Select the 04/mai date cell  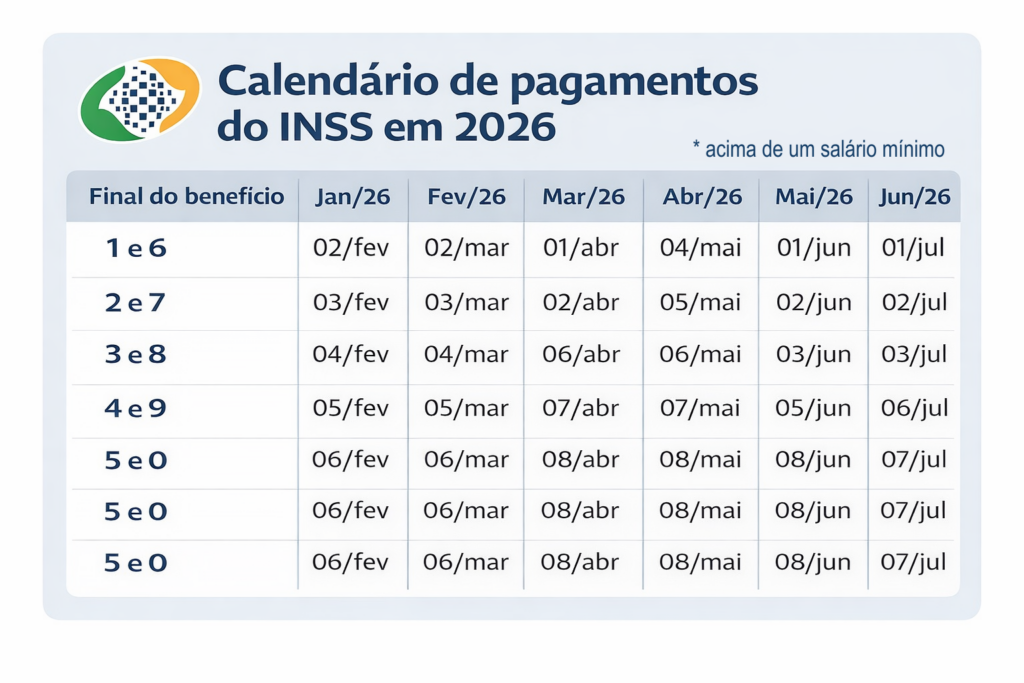700,249
